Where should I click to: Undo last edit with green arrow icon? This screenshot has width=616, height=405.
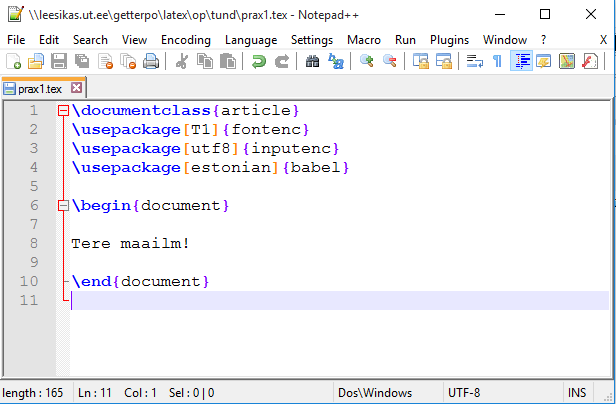pyautogui.click(x=259, y=62)
